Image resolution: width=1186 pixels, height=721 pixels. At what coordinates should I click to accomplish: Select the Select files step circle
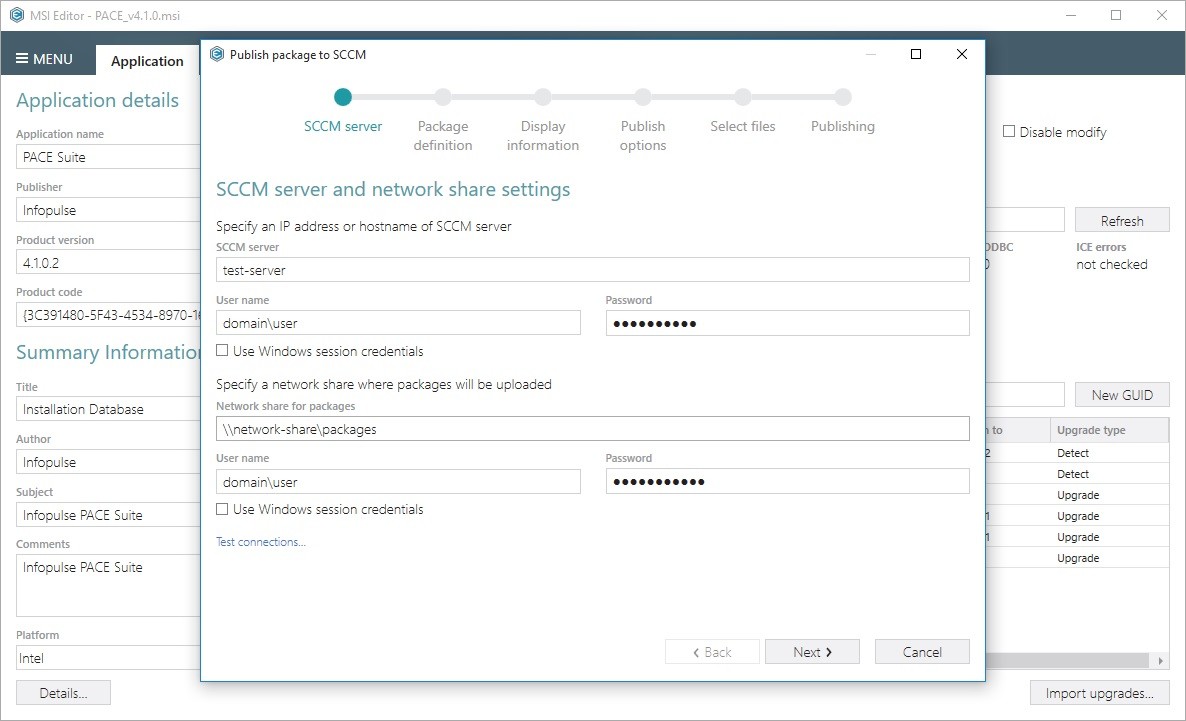tap(743, 97)
